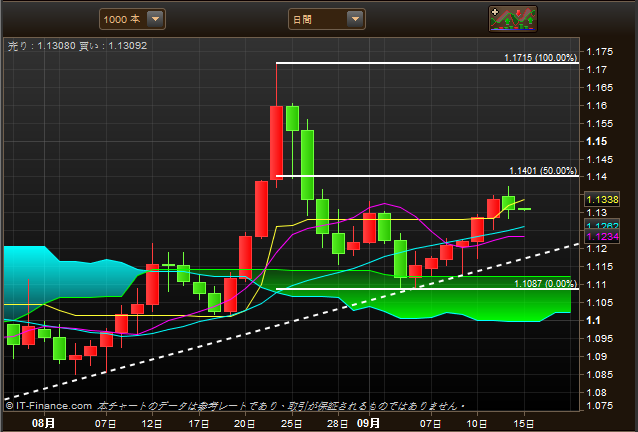Viewport: 638px width, 432px height.
Task: Click the 1.075 price axis label
Action: pyautogui.click(x=599, y=406)
